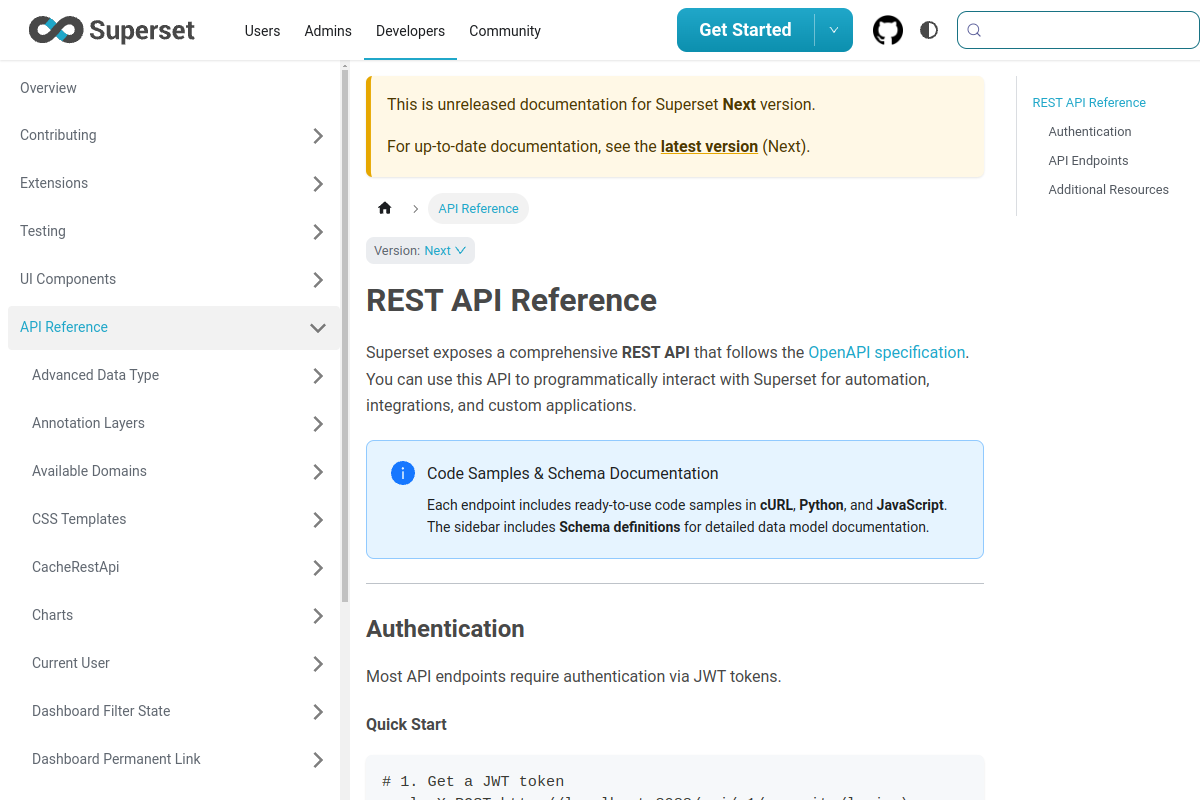This screenshot has width=1200, height=800.
Task: Expand the Extensions section chevron
Action: click(318, 184)
